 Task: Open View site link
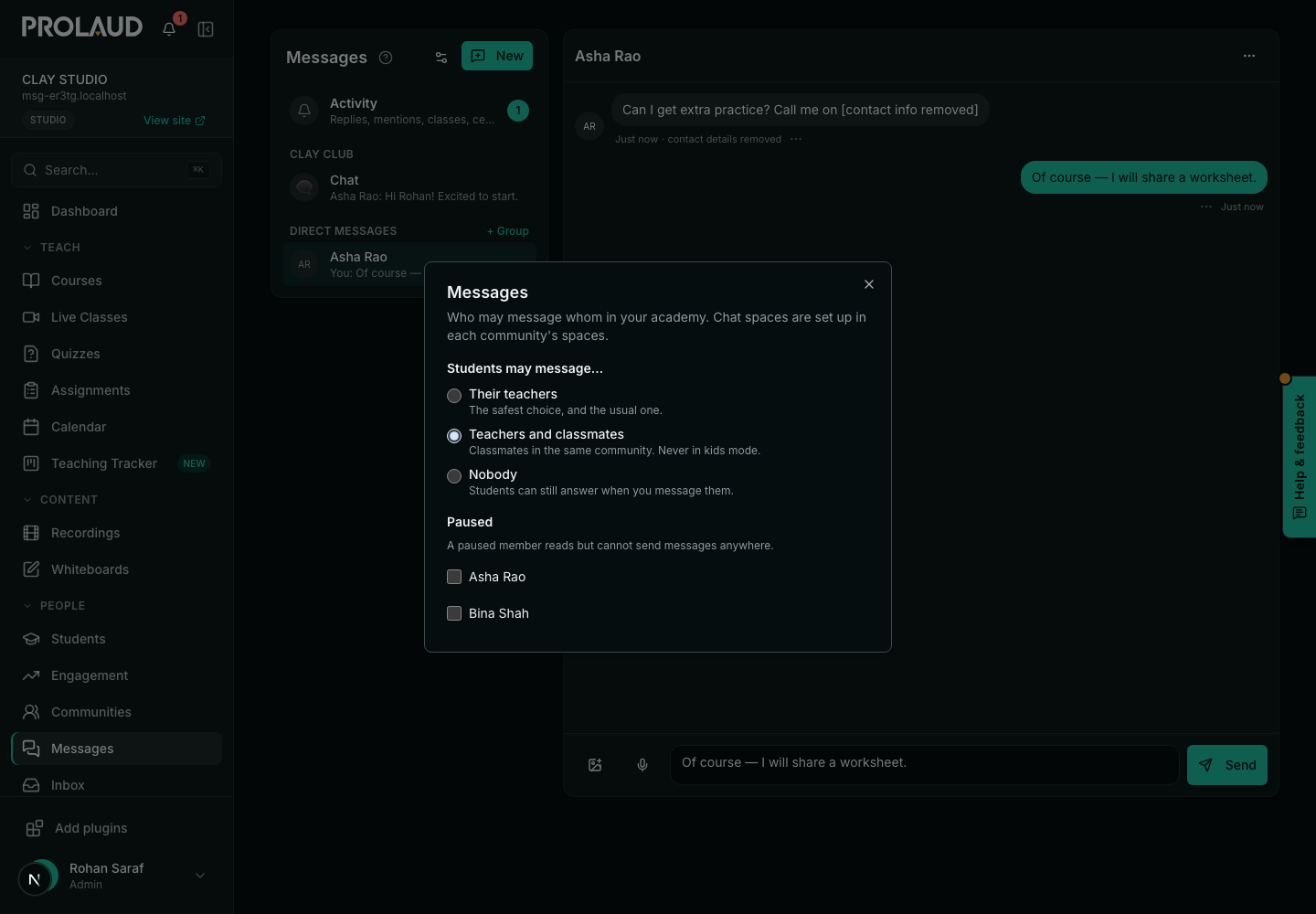coord(175,121)
